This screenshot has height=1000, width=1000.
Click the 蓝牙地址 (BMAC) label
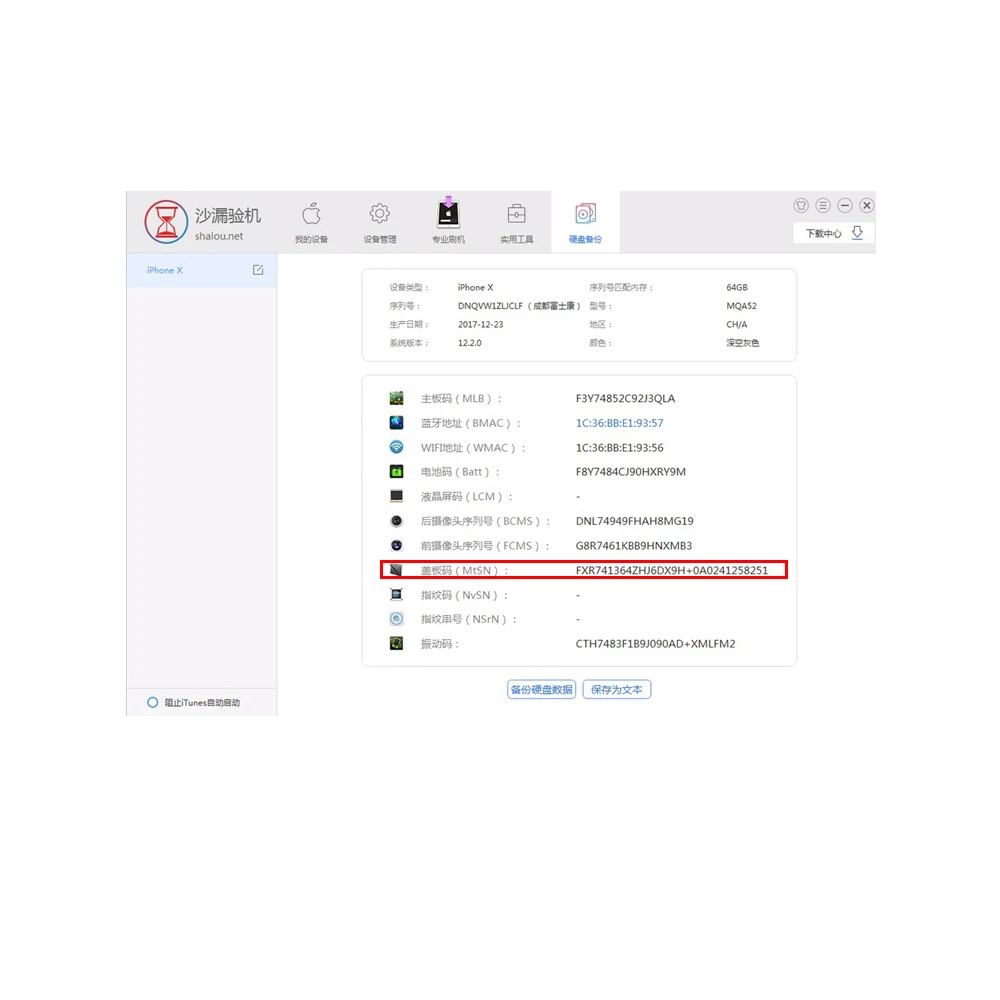pyautogui.click(x=471, y=423)
